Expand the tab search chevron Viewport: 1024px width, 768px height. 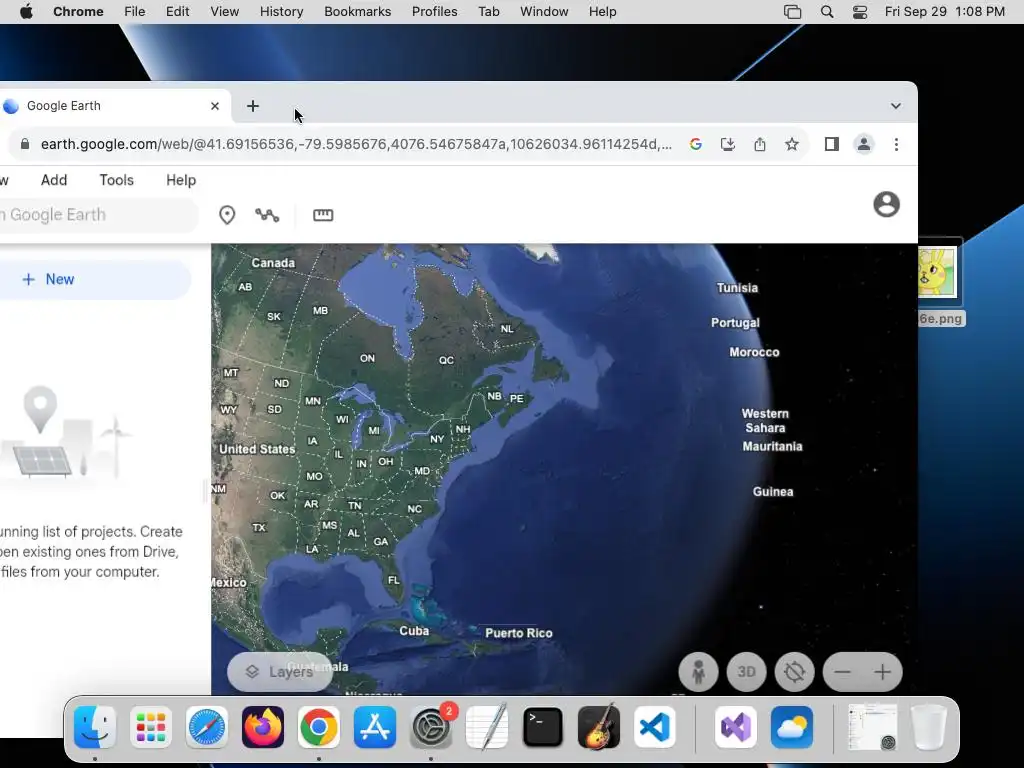tap(895, 106)
